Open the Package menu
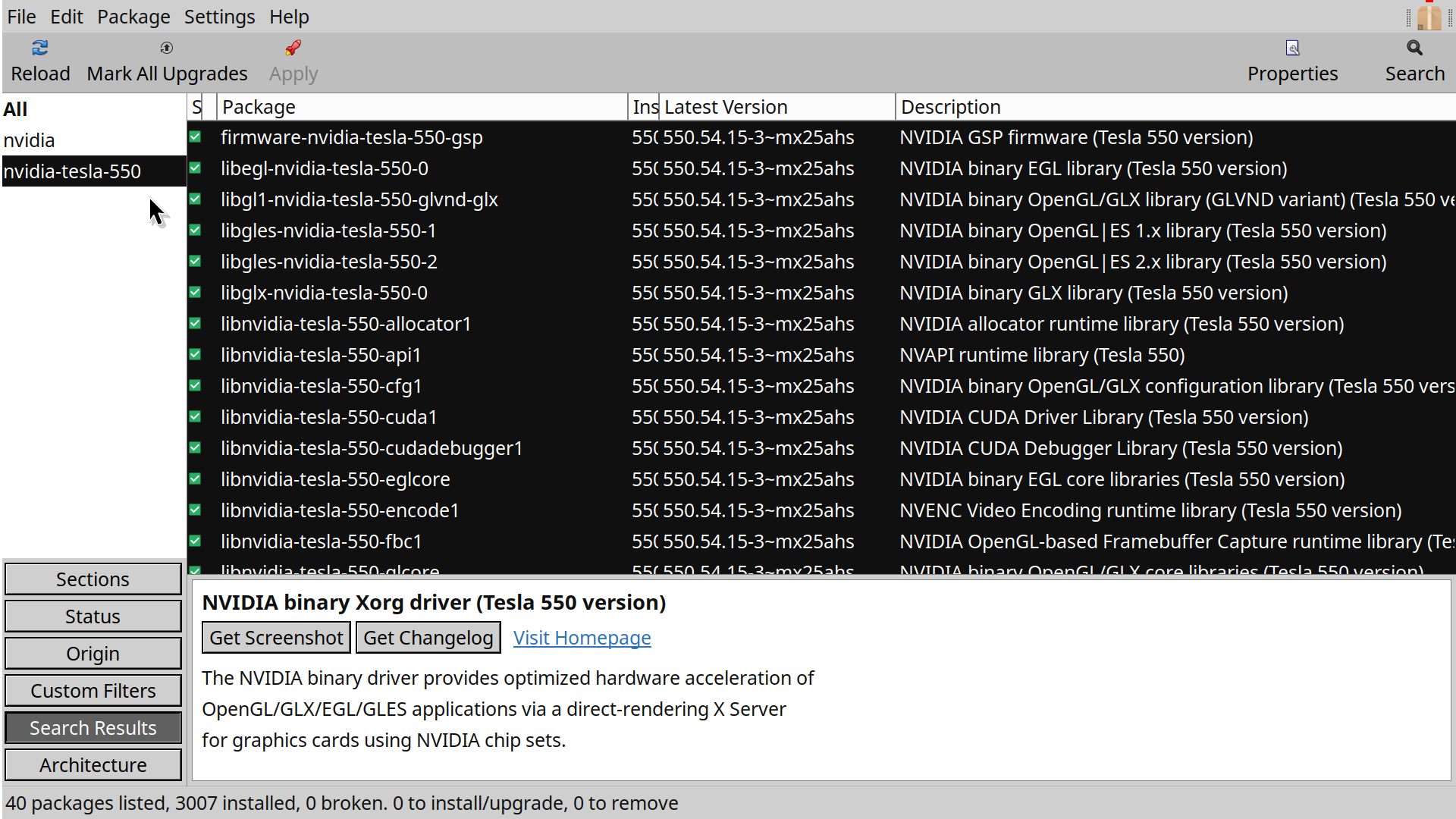Viewport: 1456px width, 819px height. [x=133, y=17]
